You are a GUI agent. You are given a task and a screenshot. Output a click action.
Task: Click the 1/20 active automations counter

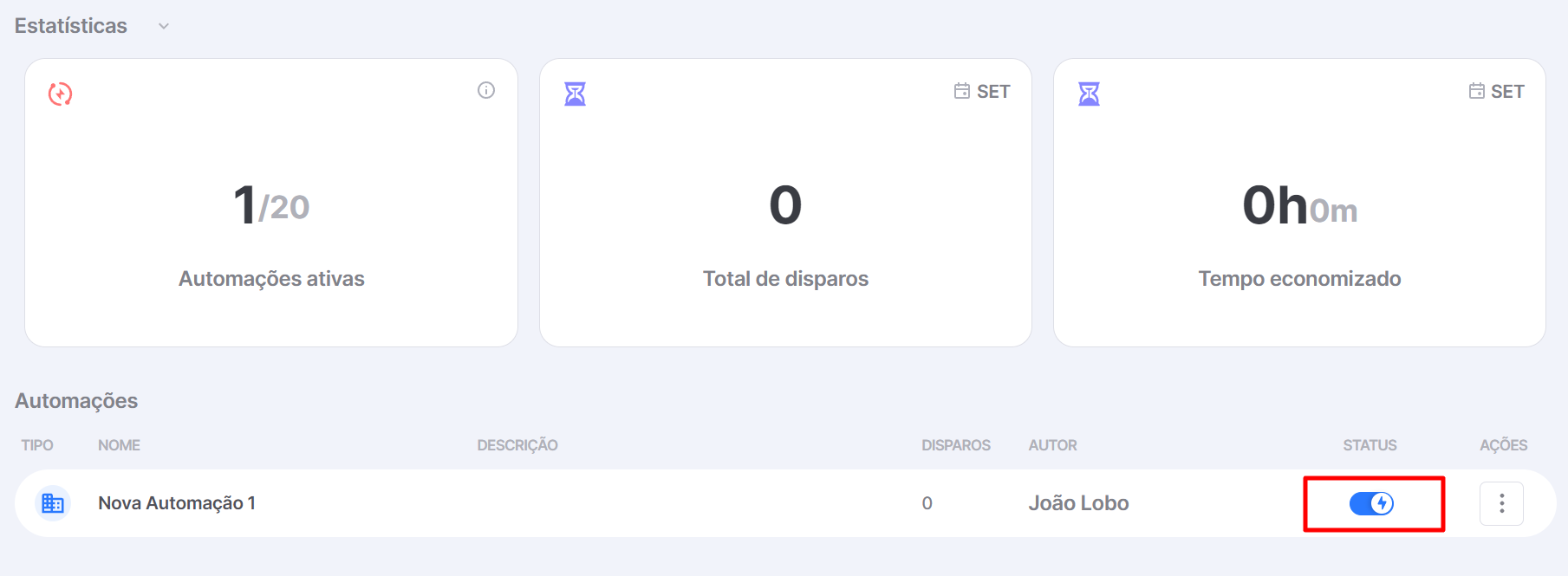(x=271, y=206)
